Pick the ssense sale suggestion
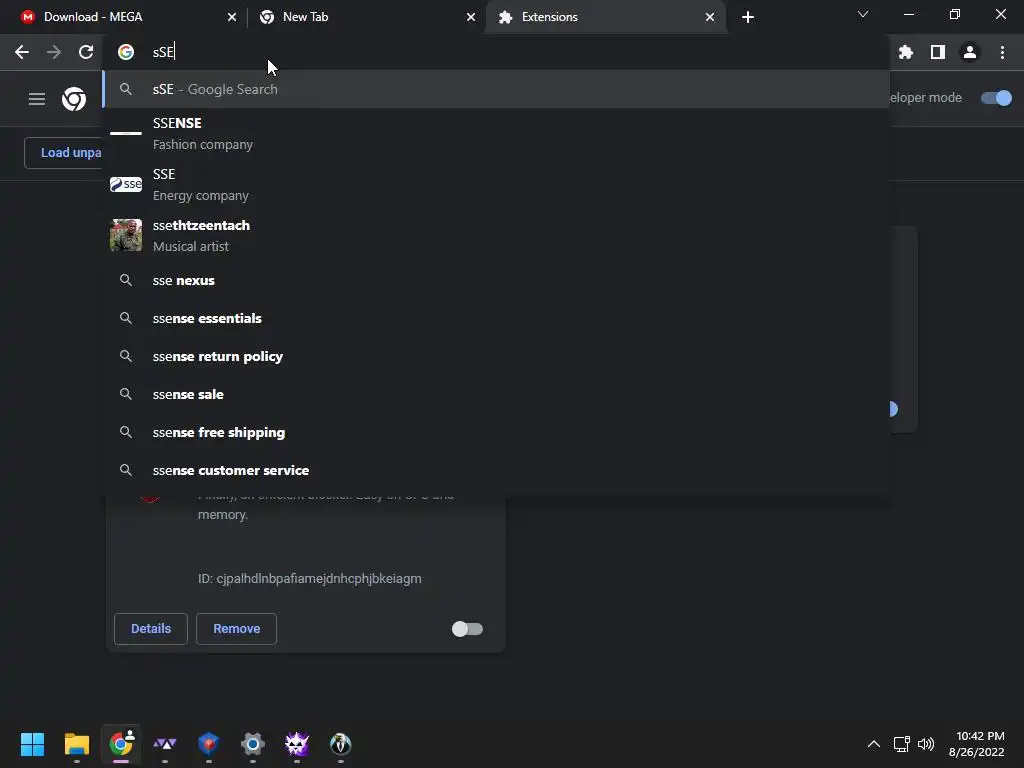This screenshot has width=1024, height=768. (x=496, y=394)
